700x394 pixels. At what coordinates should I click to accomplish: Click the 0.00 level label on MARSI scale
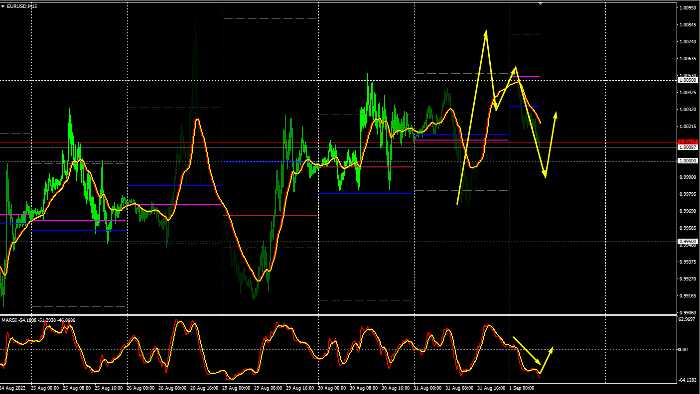click(683, 349)
